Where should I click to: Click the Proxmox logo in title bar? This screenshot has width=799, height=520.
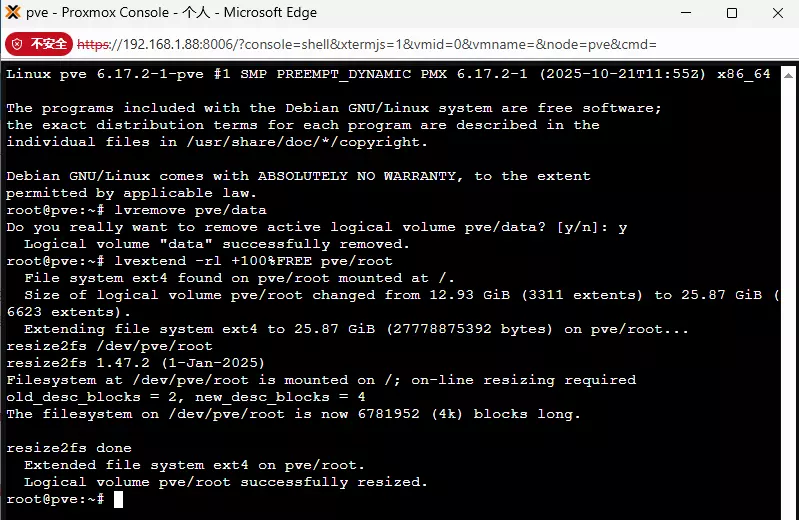13,12
